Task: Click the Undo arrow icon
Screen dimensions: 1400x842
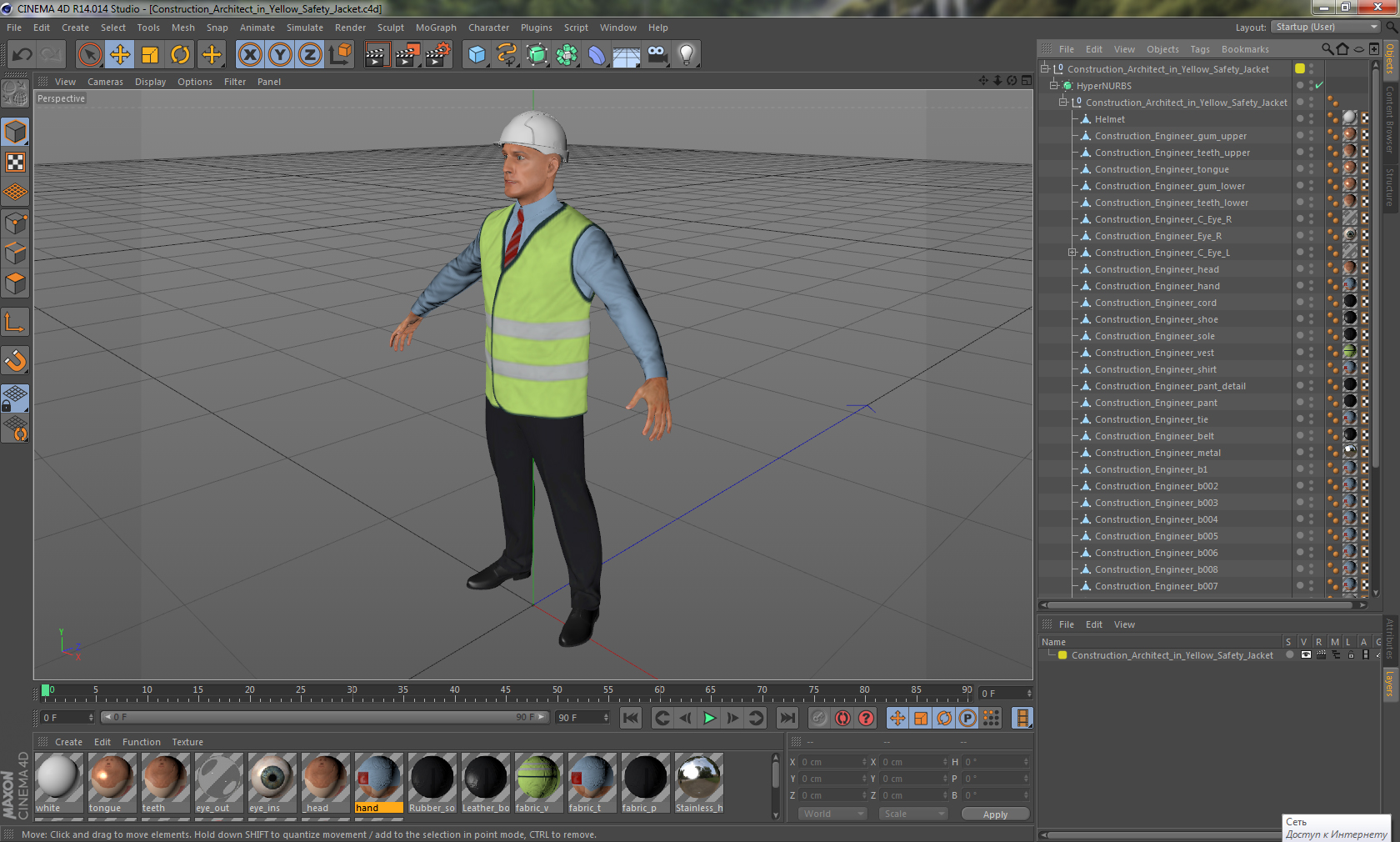Action: 22,55
